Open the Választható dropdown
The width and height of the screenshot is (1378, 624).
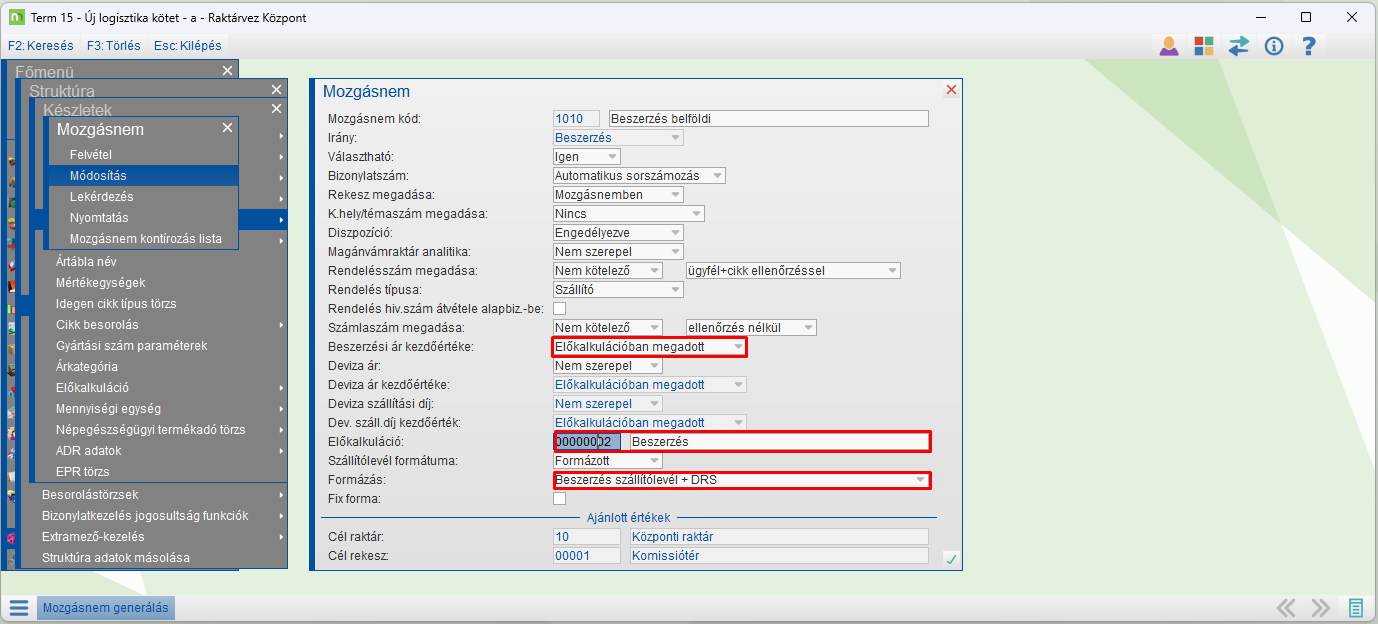click(587, 156)
